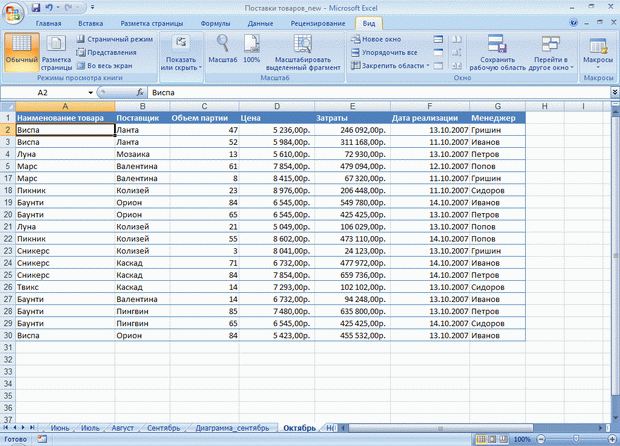
Task: Open the Макросы dropdown
Action: point(597,53)
